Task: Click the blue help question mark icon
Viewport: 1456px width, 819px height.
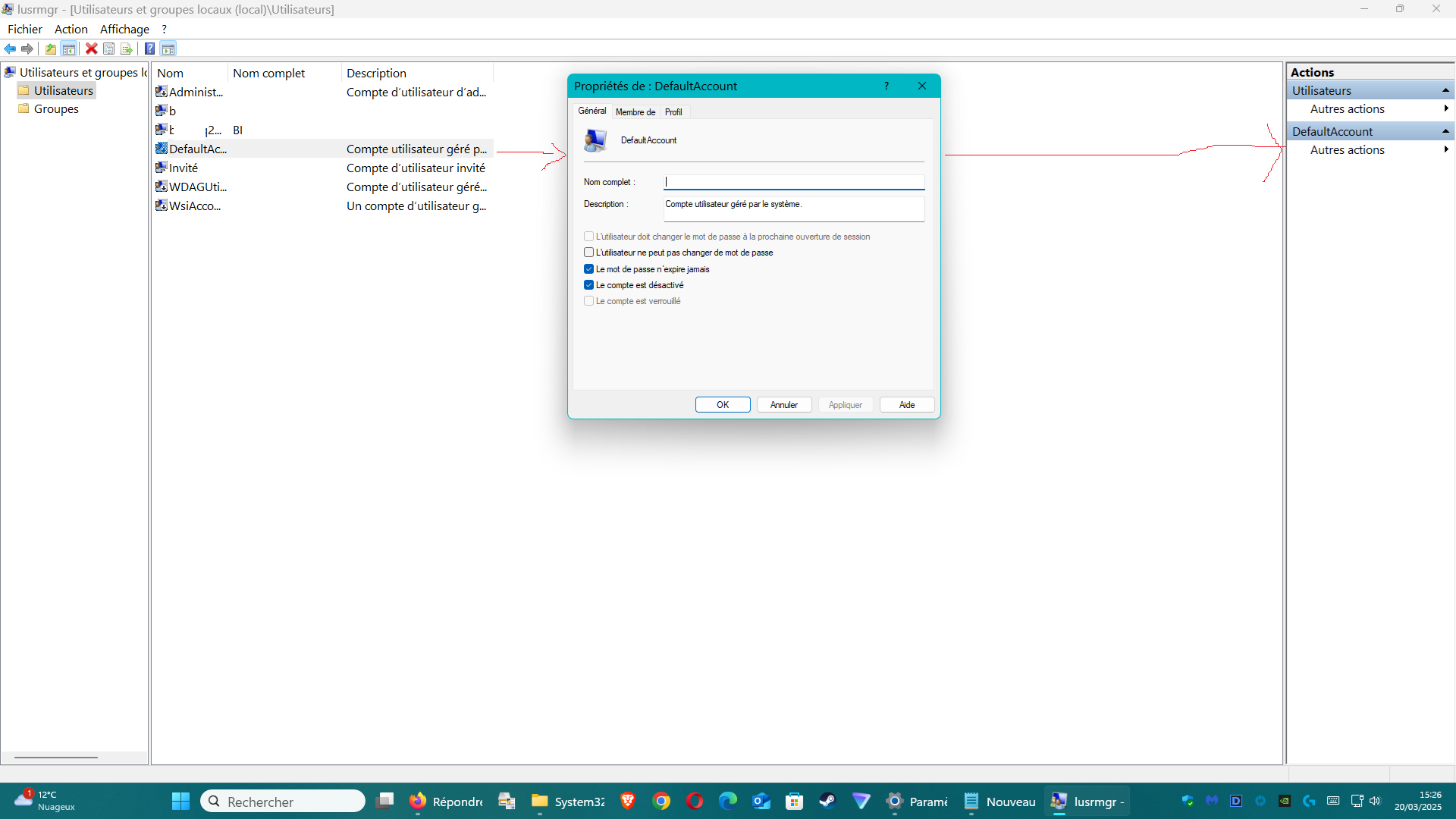Action: tap(149, 49)
